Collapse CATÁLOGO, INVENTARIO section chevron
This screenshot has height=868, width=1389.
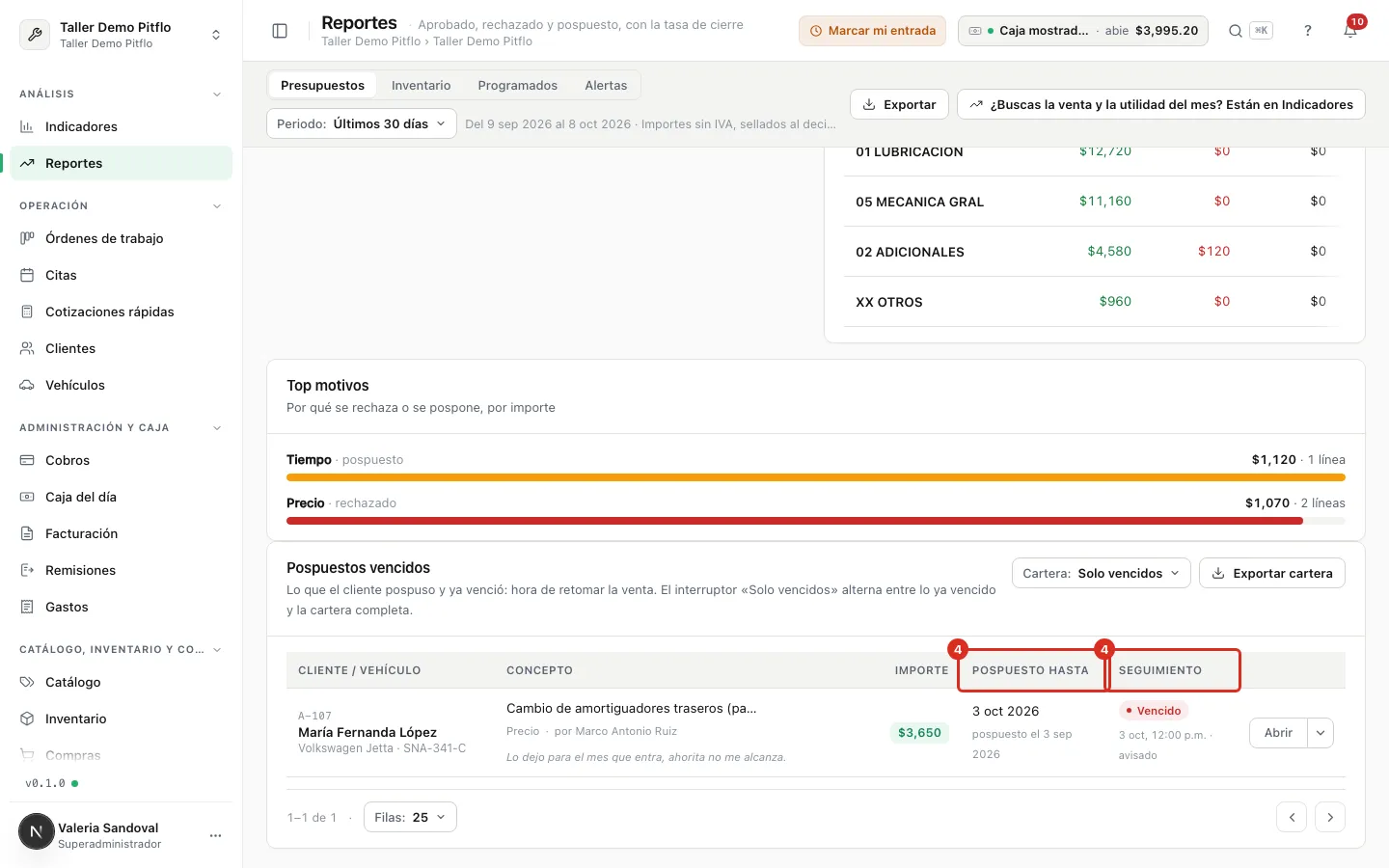click(x=217, y=650)
